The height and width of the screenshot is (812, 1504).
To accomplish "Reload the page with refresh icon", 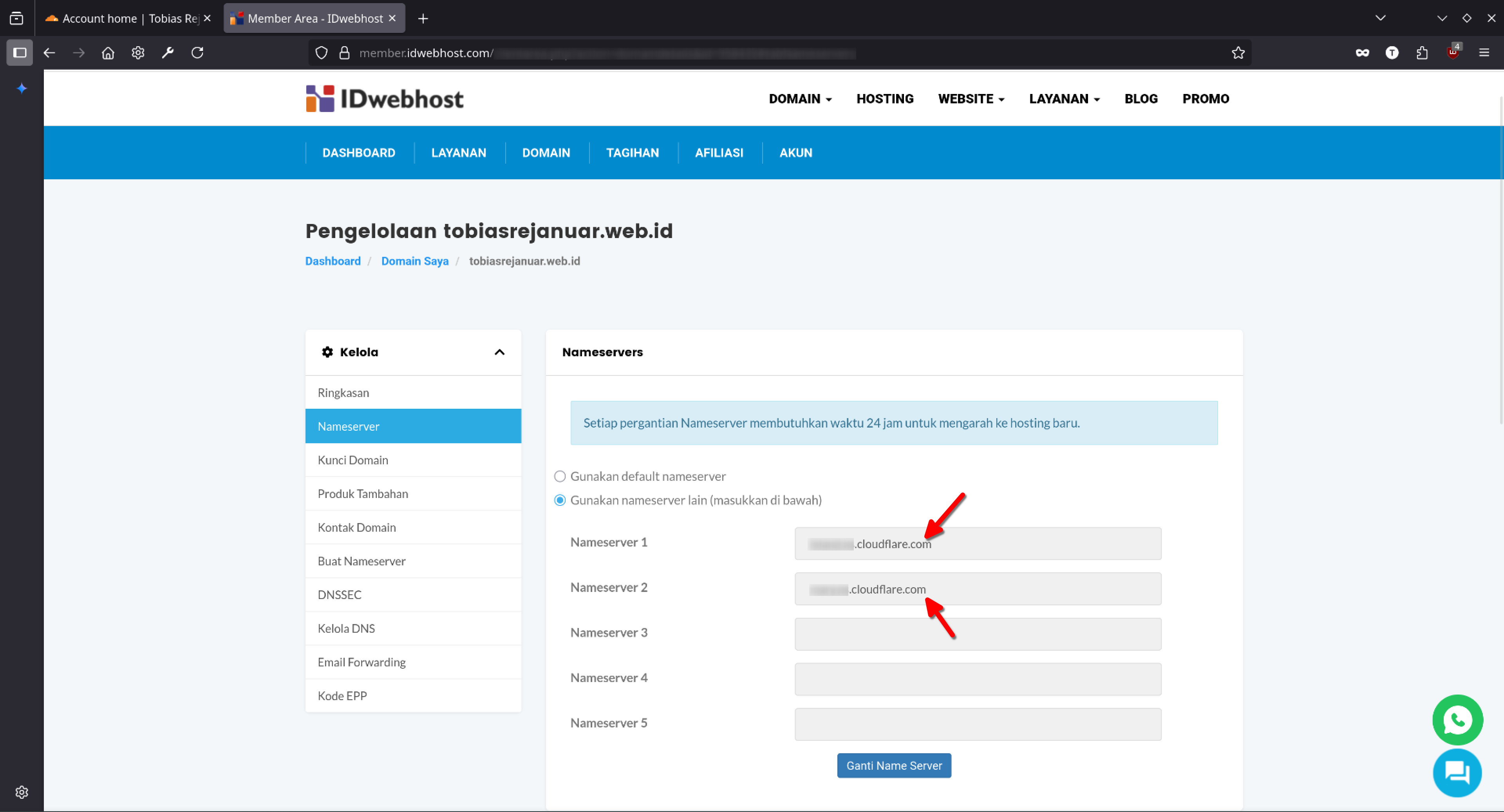I will (x=197, y=53).
